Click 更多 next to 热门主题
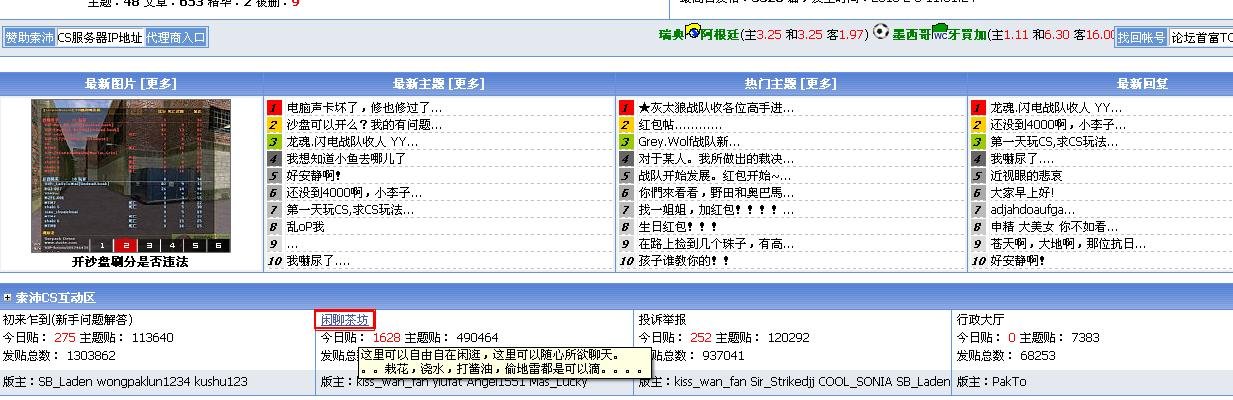 [819, 83]
